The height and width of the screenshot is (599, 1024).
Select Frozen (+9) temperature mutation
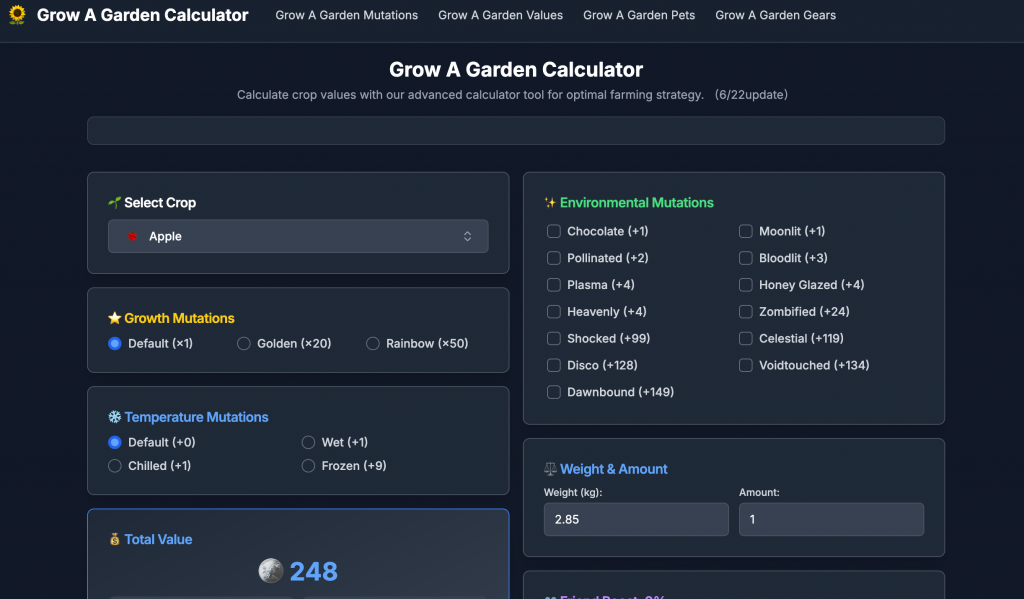(308, 466)
